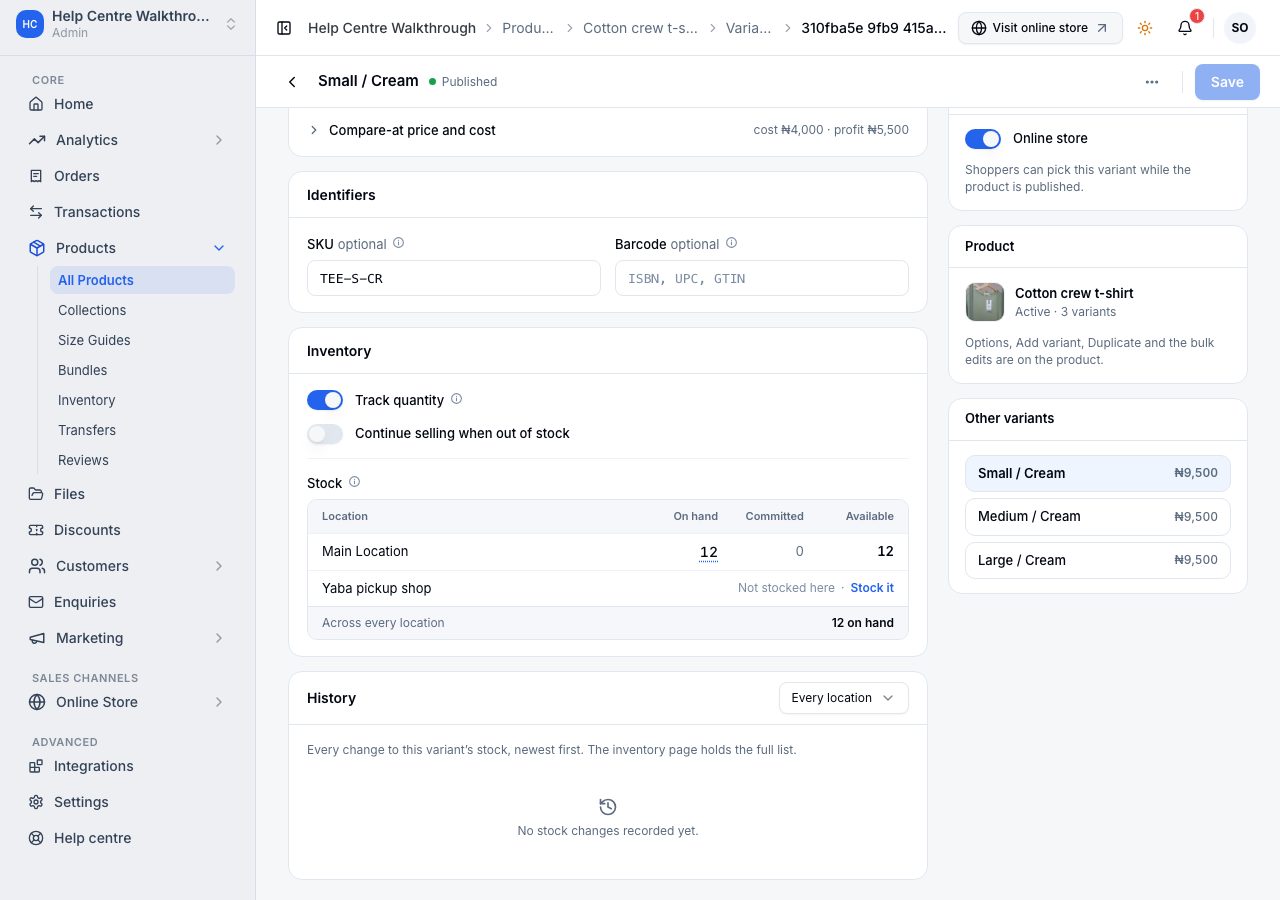Open the Medium / Cream variant
The image size is (1280, 900).
coord(1098,517)
